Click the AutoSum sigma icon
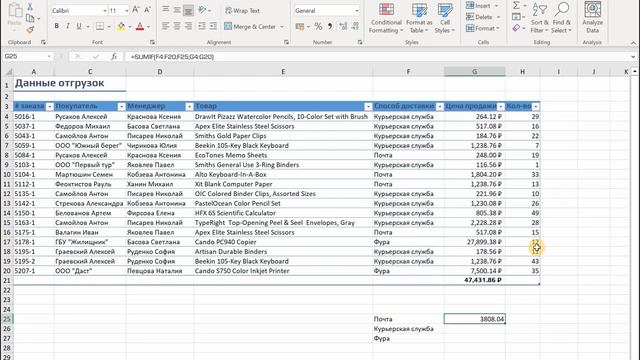This screenshot has height=360, width=640. coord(516,6)
